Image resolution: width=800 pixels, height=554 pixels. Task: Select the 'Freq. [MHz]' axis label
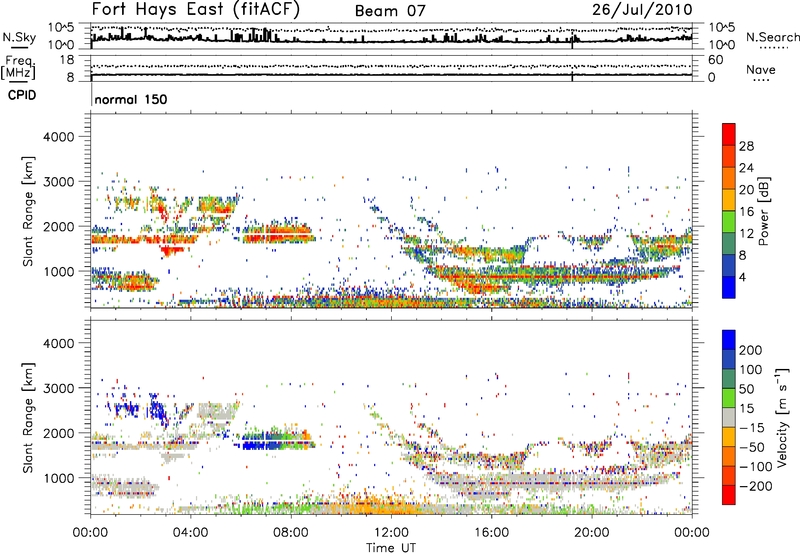18,67
